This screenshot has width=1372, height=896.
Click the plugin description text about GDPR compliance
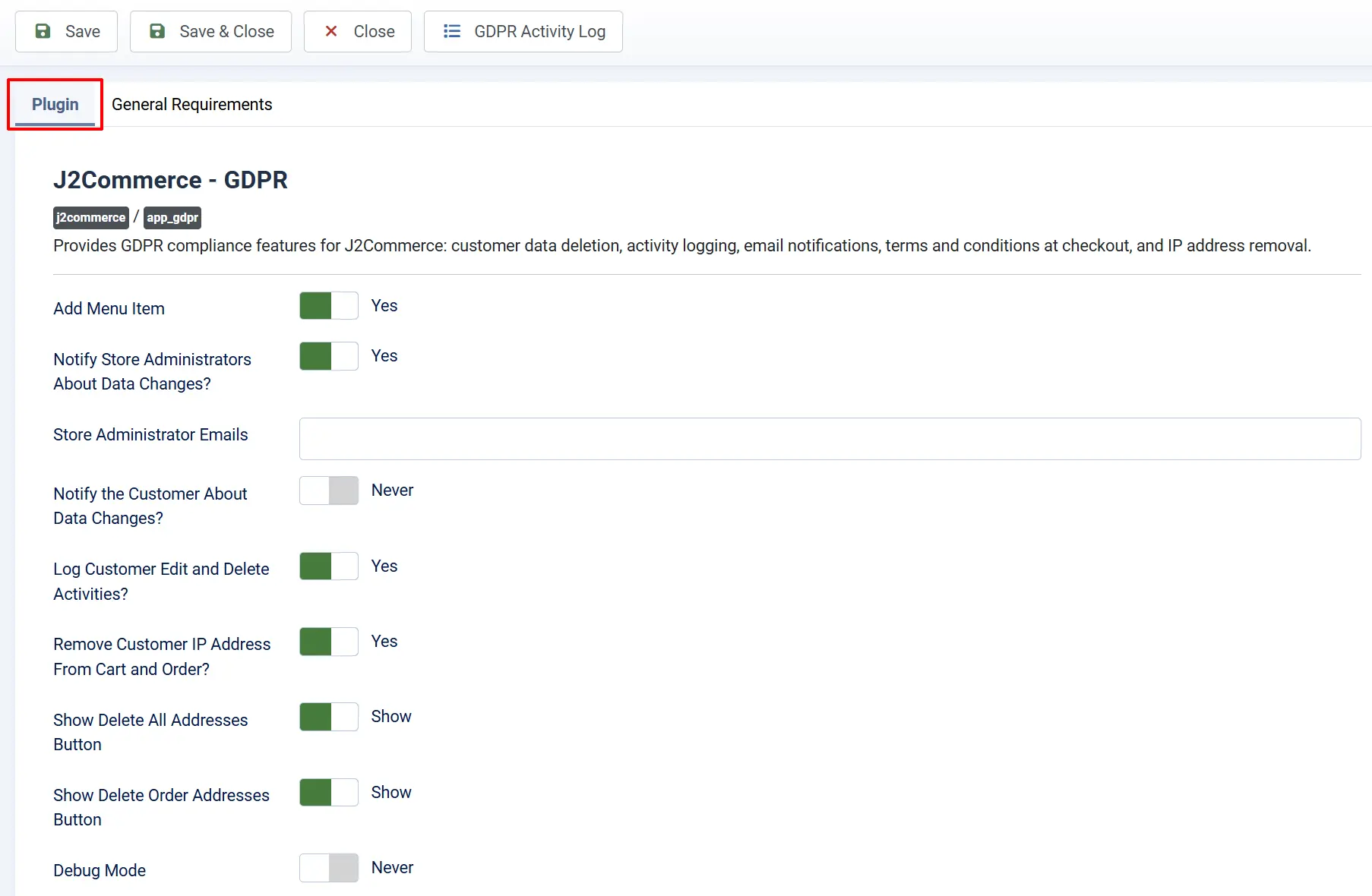pos(682,246)
